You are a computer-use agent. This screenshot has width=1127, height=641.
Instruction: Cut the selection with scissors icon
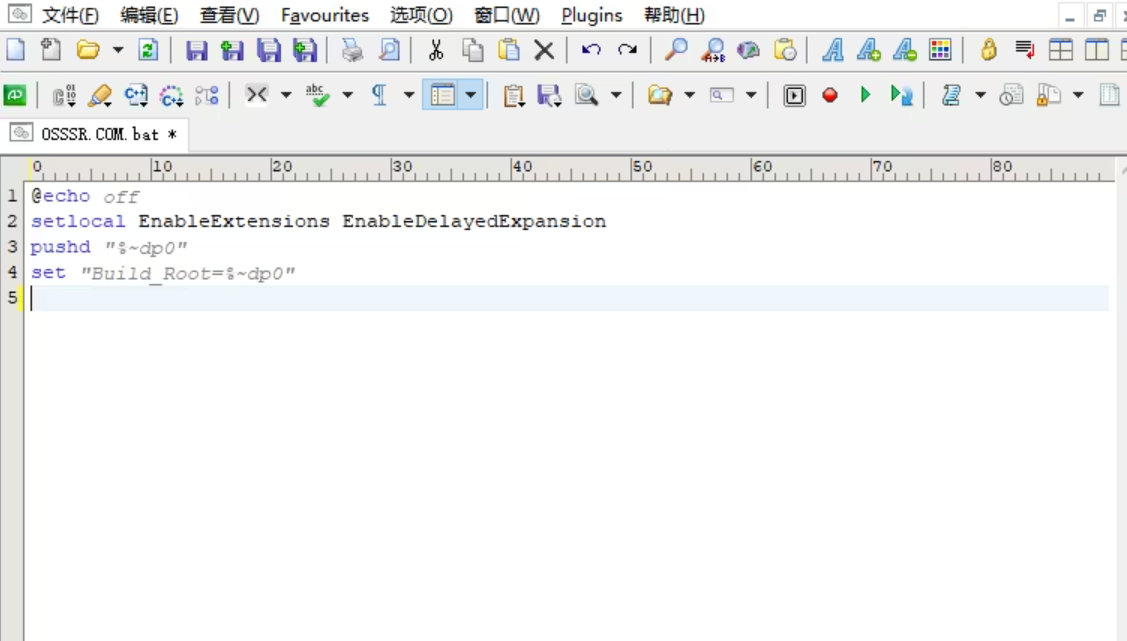click(436, 50)
